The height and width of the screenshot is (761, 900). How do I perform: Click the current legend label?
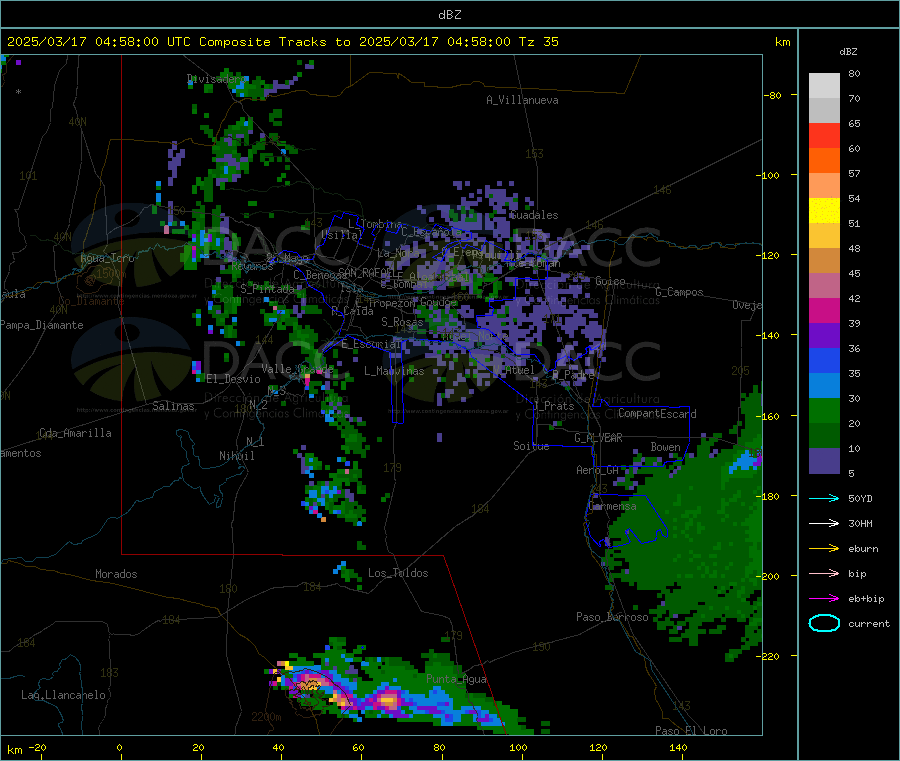pyautogui.click(x=869, y=624)
